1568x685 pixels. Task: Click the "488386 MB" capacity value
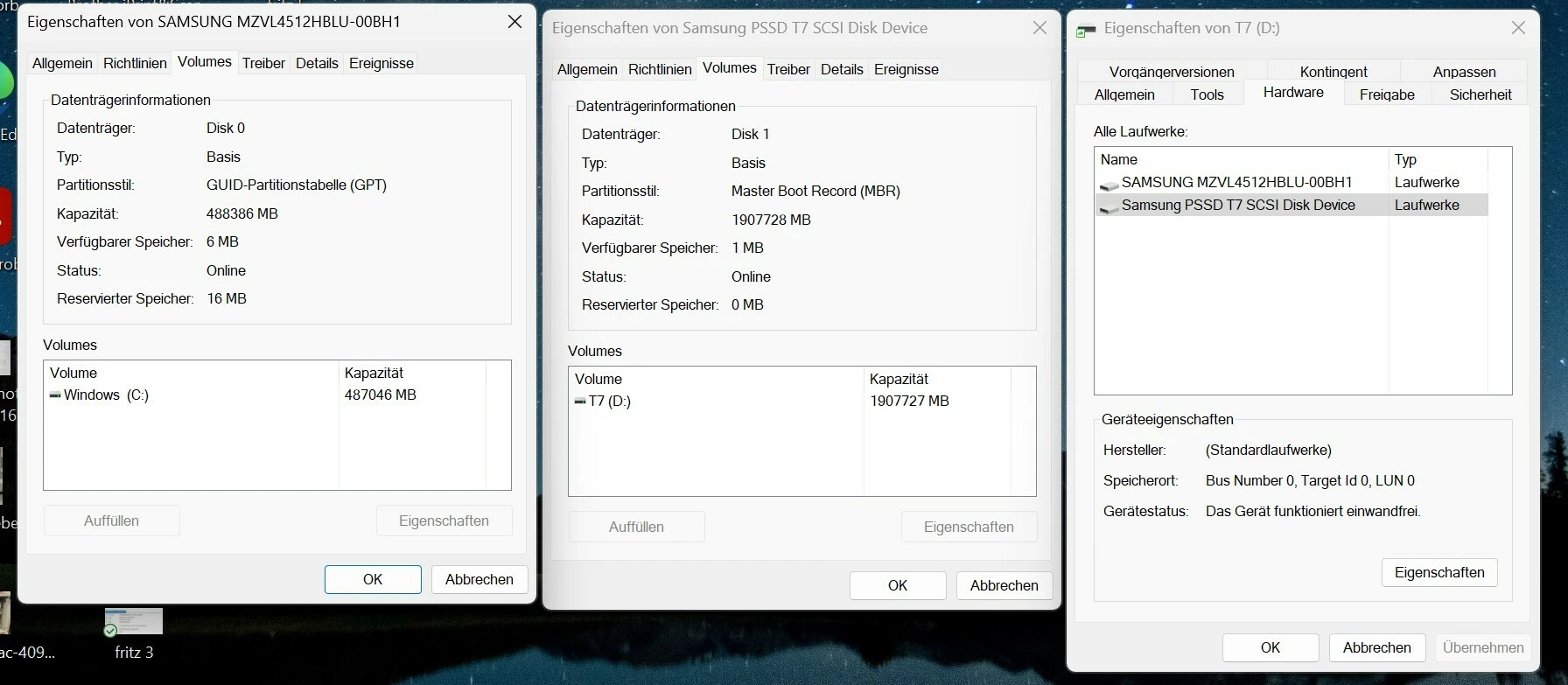point(242,213)
